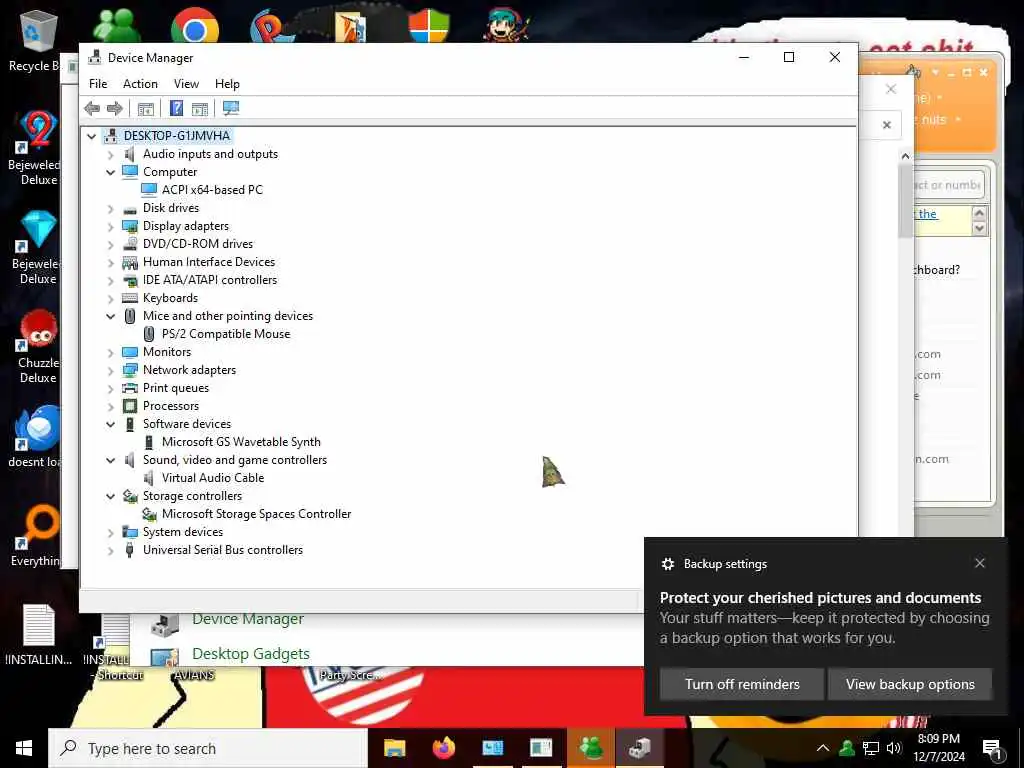Show hidden tray icons chevron

(823, 748)
